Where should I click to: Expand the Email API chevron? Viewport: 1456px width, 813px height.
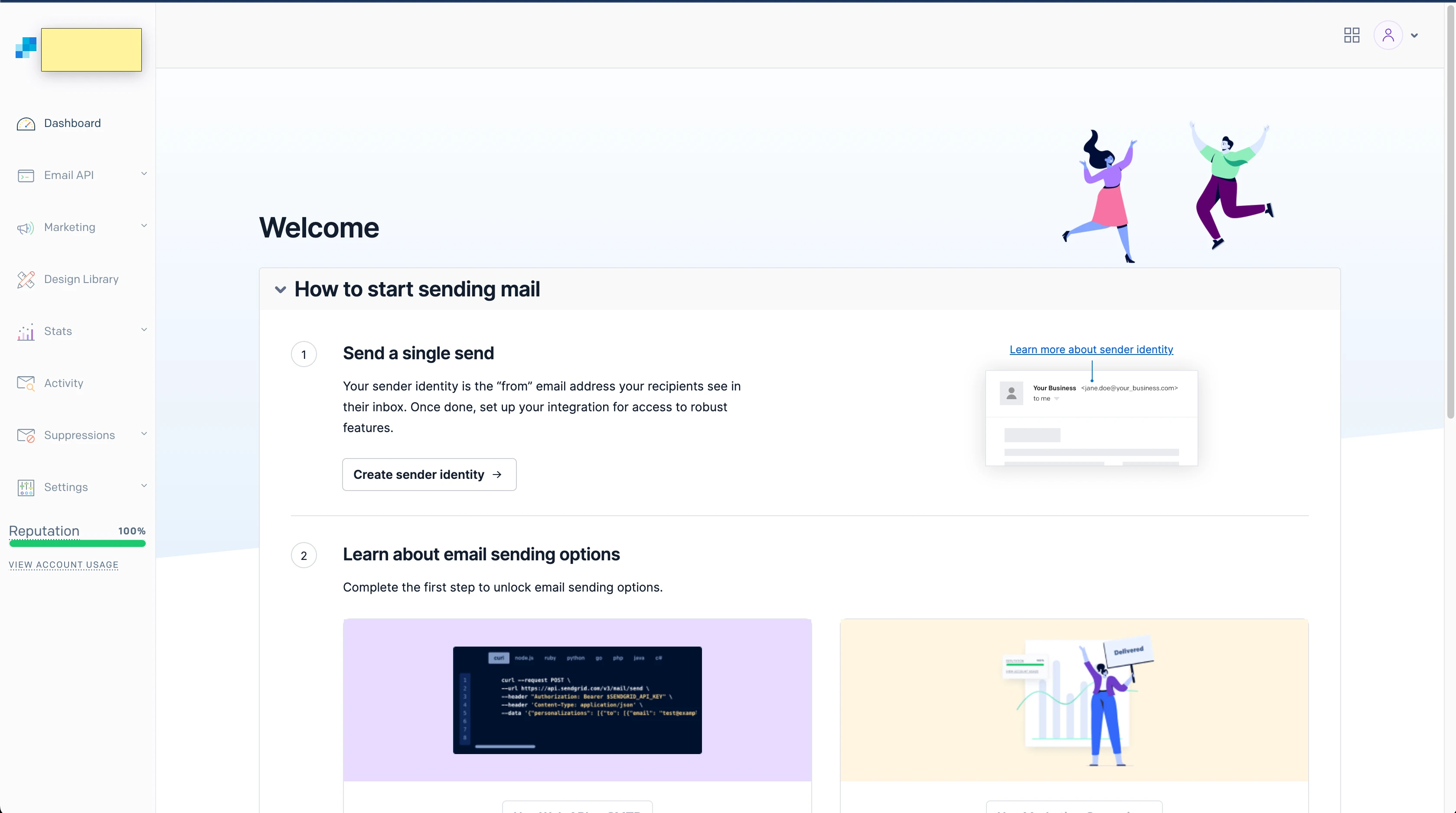[x=144, y=174]
